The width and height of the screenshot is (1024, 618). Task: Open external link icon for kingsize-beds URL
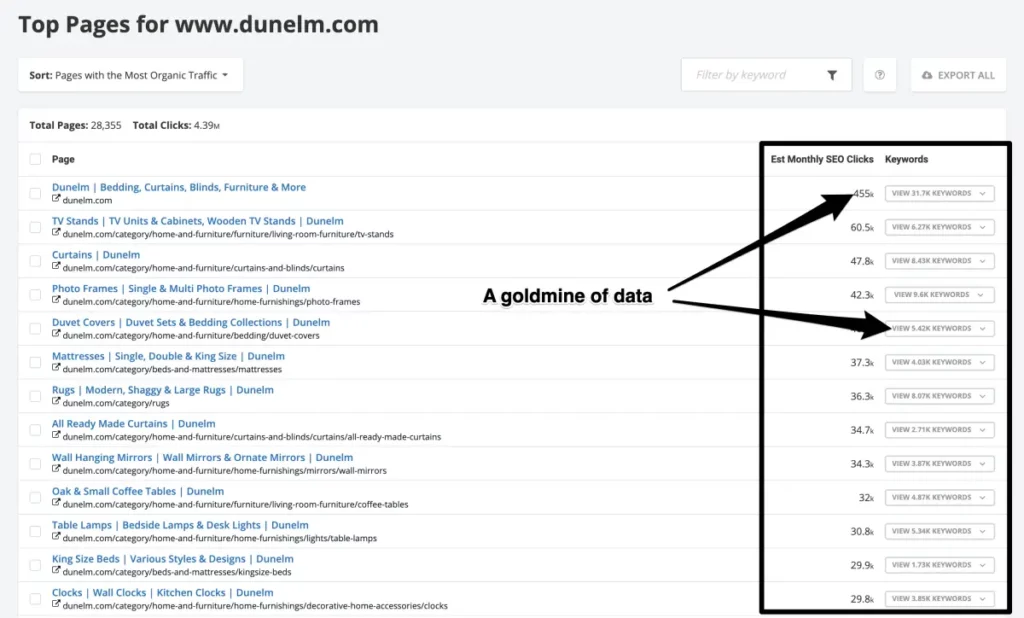pos(56,571)
